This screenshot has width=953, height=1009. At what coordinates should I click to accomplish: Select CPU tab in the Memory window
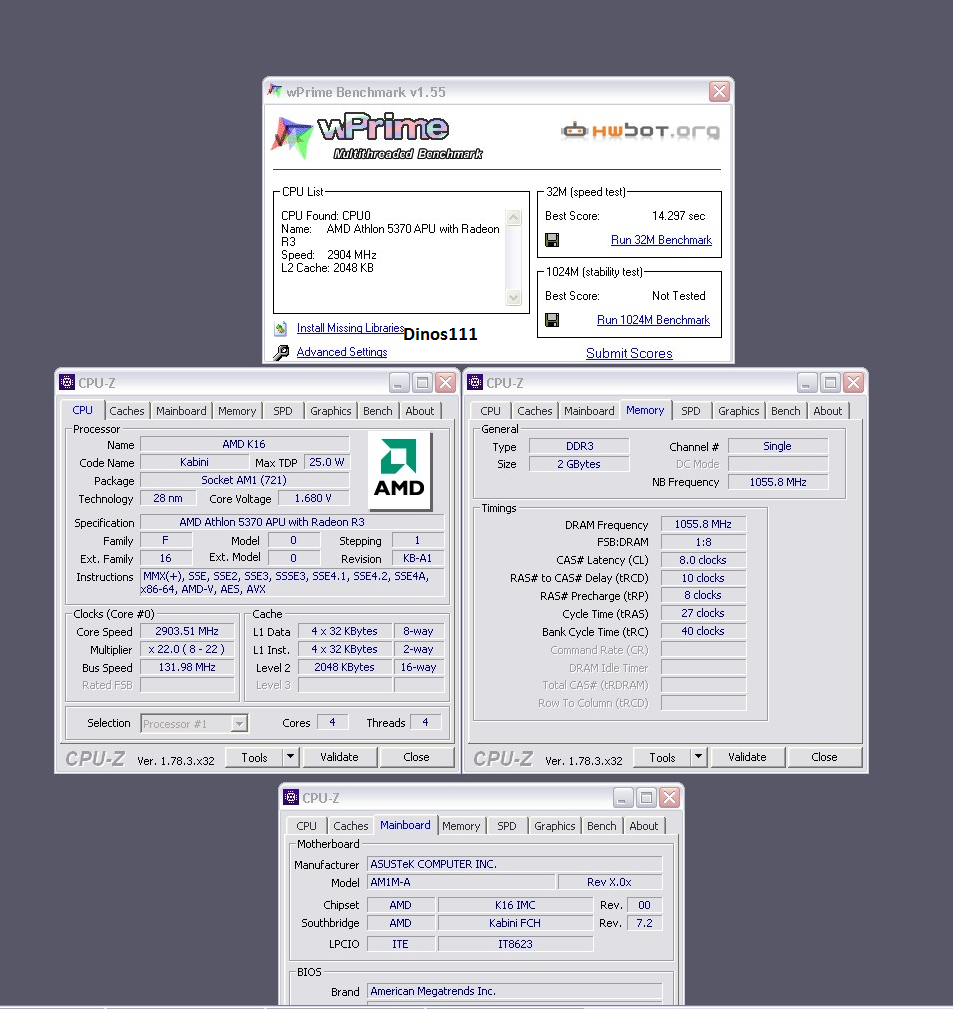(490, 411)
